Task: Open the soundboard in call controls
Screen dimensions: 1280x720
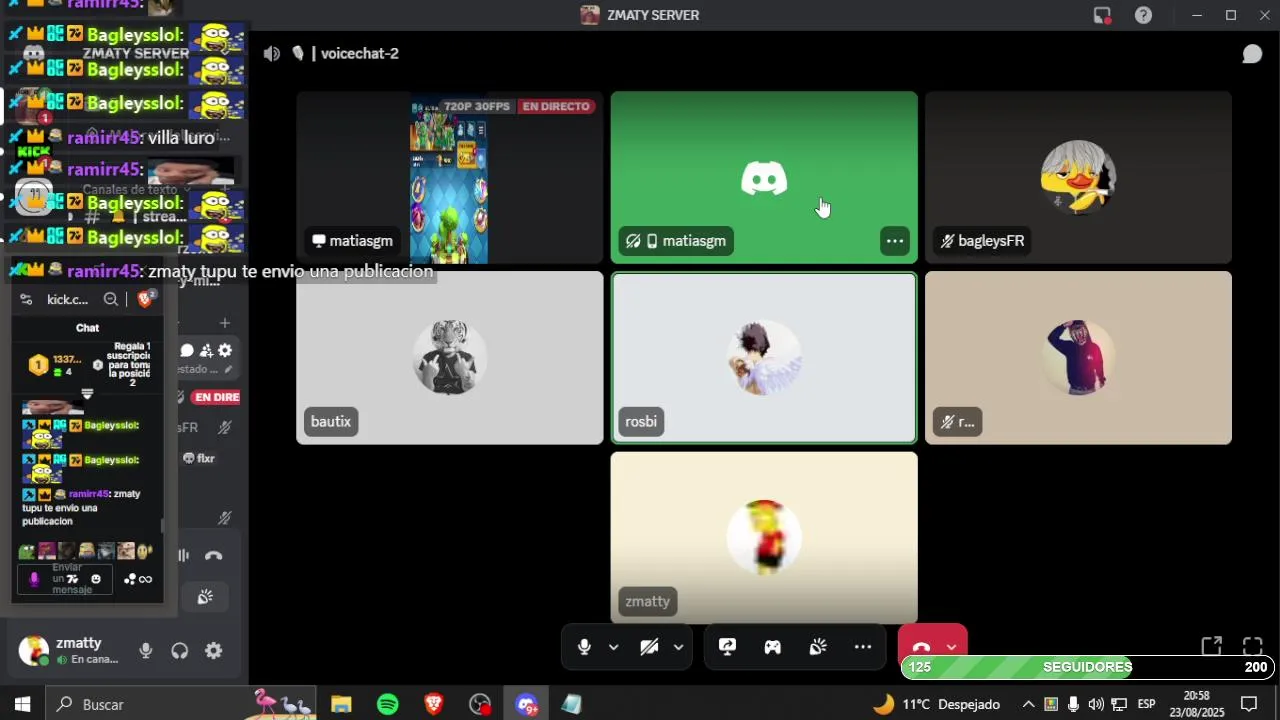Action: (818, 647)
